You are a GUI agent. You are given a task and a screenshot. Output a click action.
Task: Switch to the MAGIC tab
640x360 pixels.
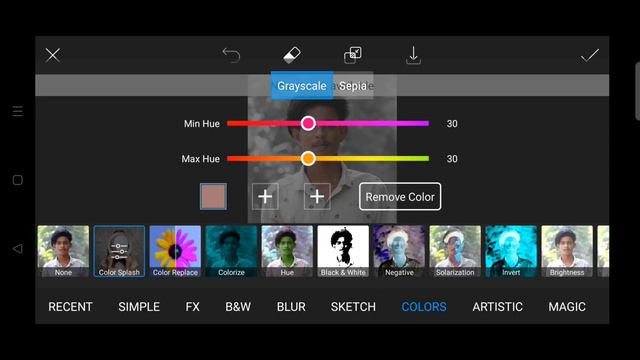567,307
